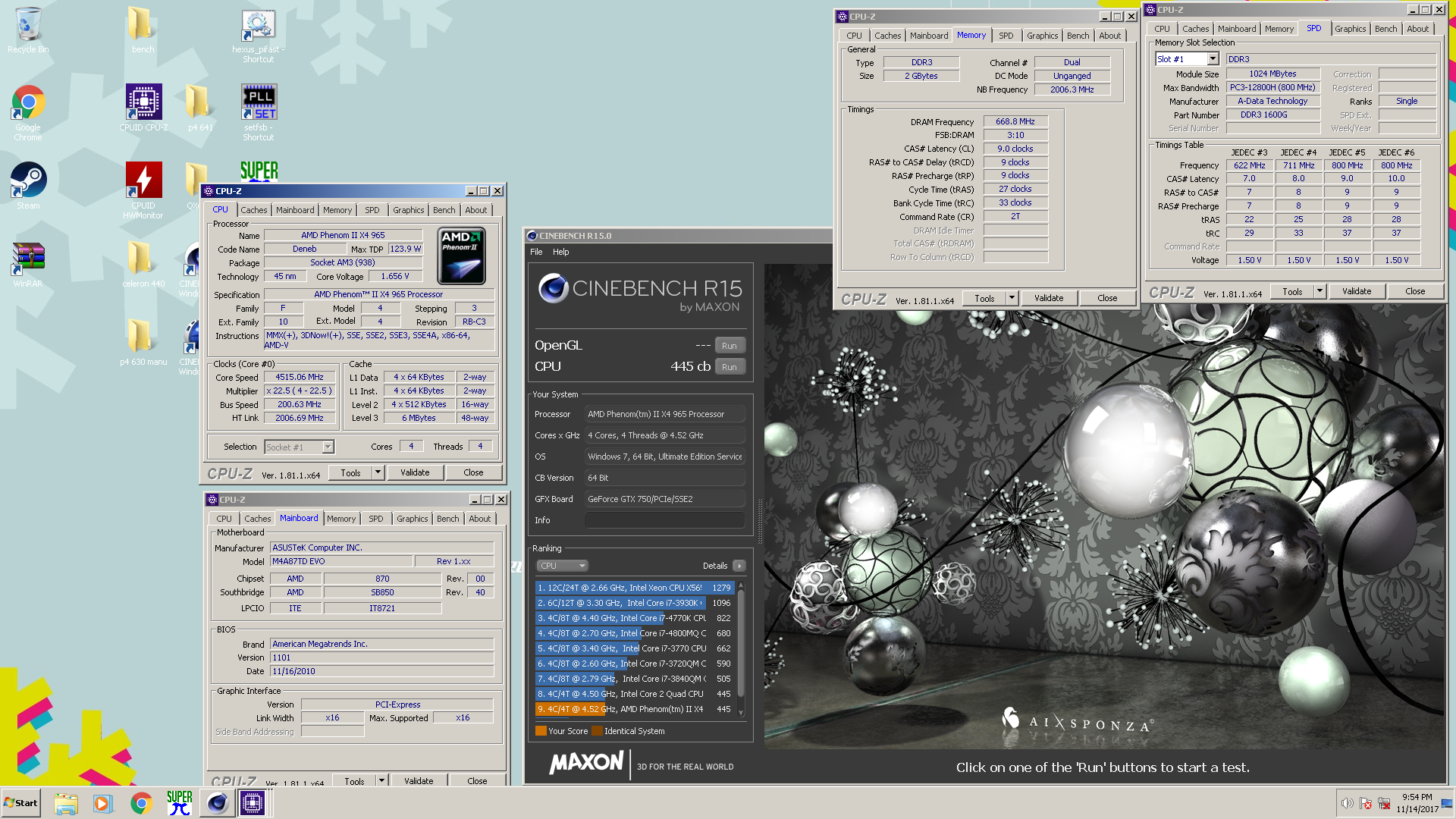This screenshot has width=1456, height=819.
Task: Expand Tools dropdown arrow in SPD window
Action: pyautogui.click(x=1319, y=291)
